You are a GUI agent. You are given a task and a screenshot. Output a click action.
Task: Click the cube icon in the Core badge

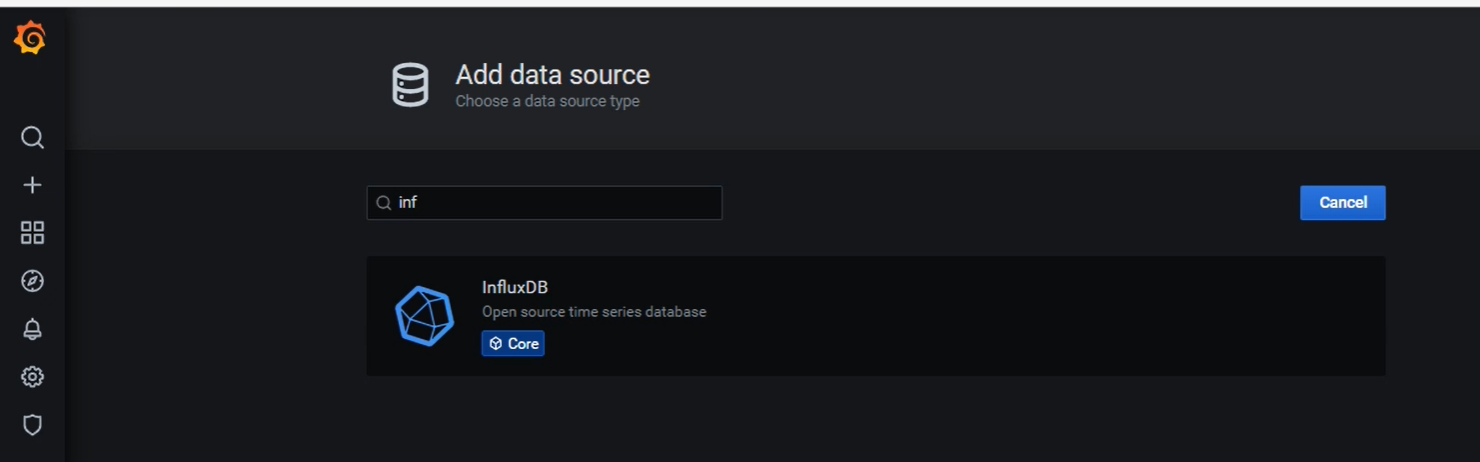[496, 344]
